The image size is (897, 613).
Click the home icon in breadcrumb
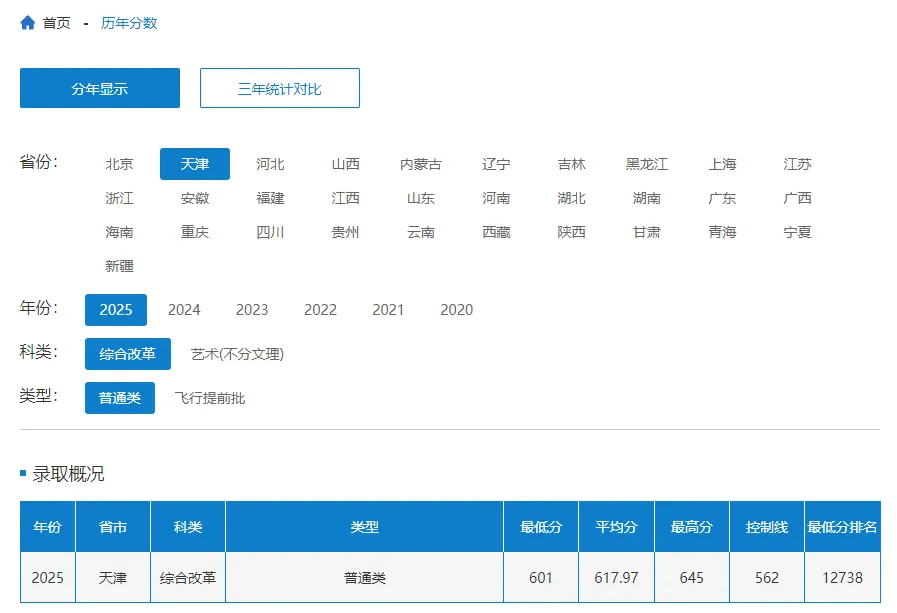click(x=27, y=23)
